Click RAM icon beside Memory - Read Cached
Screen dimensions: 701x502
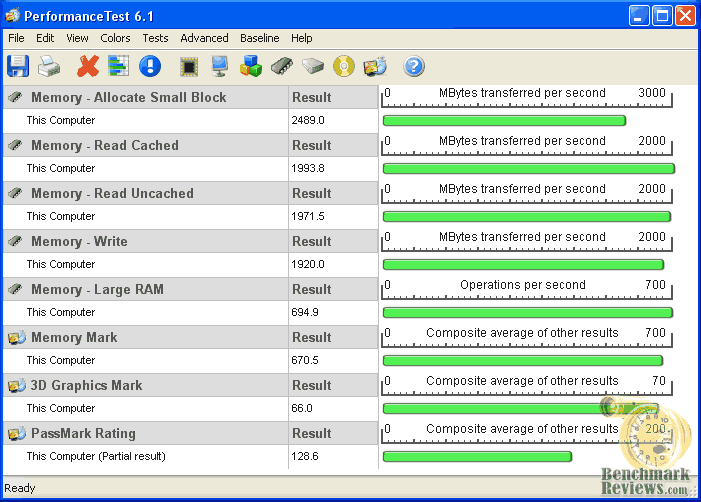(15, 145)
